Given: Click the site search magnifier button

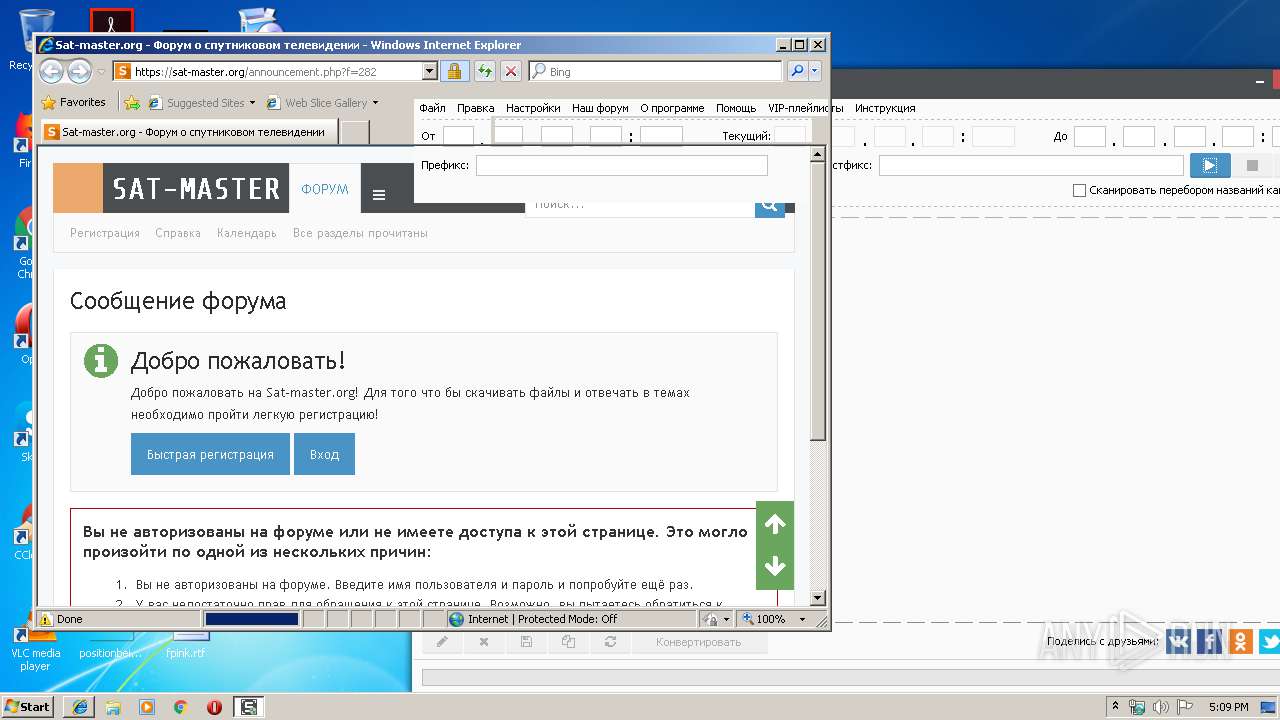Looking at the screenshot, I should pyautogui.click(x=770, y=205).
